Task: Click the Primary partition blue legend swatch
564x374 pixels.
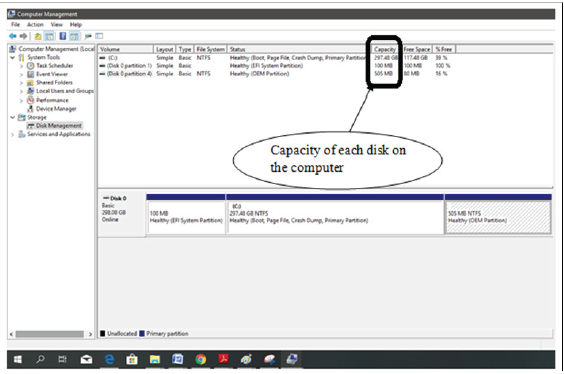Action: [x=142, y=334]
